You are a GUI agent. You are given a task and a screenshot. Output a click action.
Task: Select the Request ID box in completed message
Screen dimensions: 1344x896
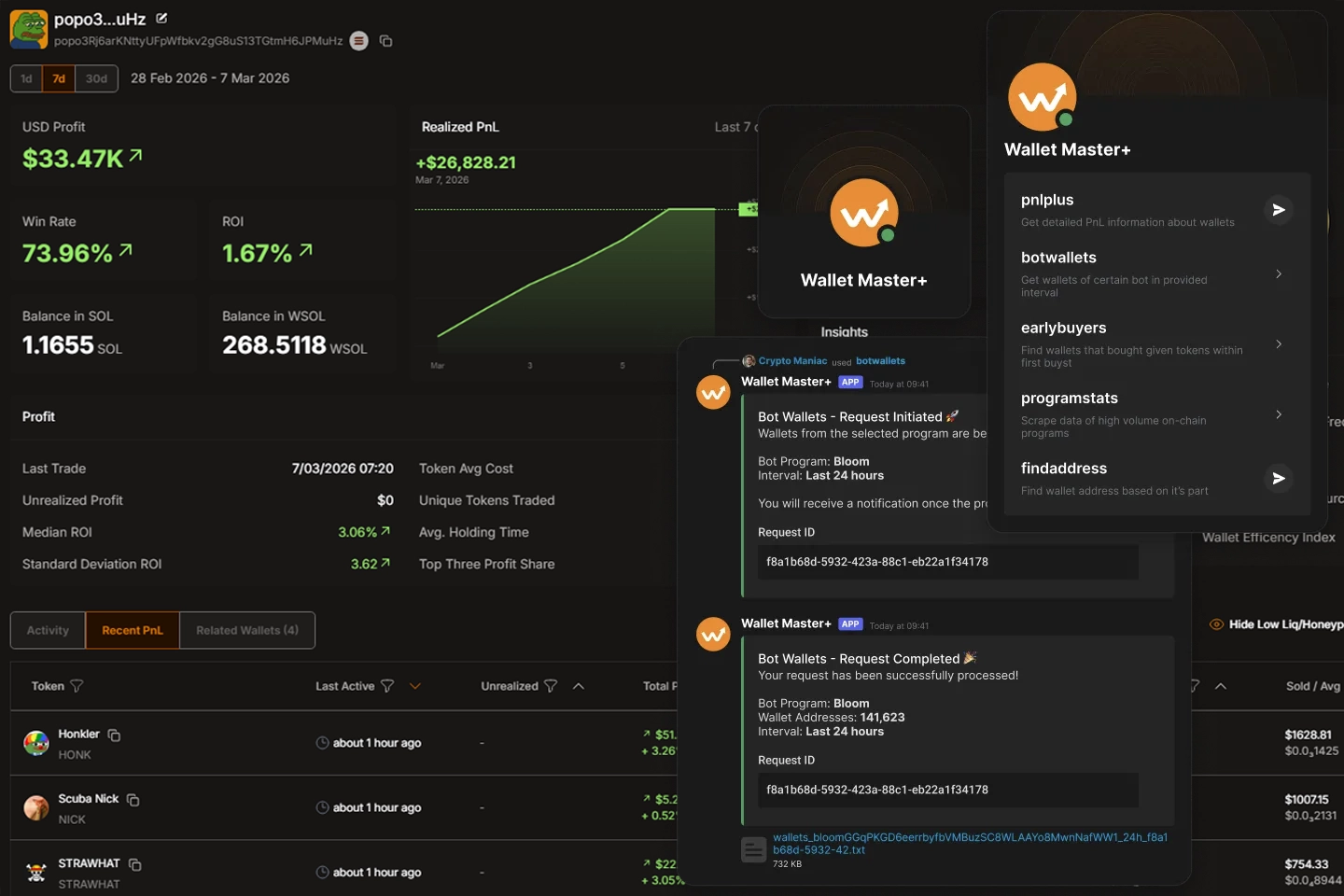947,790
